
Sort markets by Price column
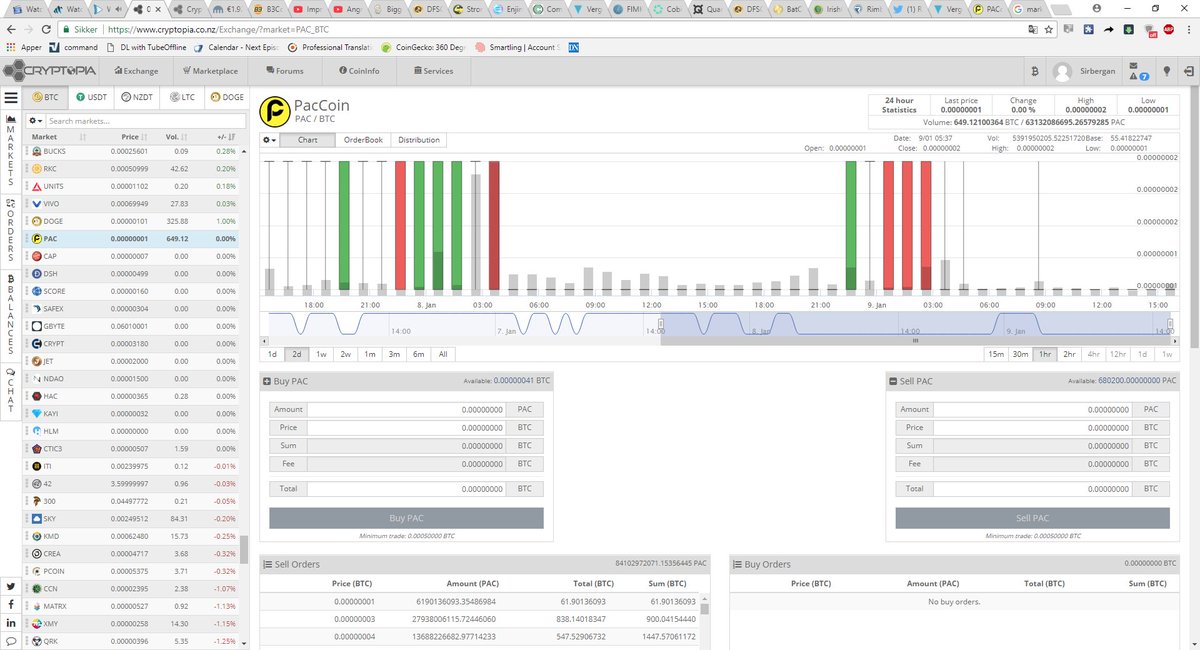[134, 137]
